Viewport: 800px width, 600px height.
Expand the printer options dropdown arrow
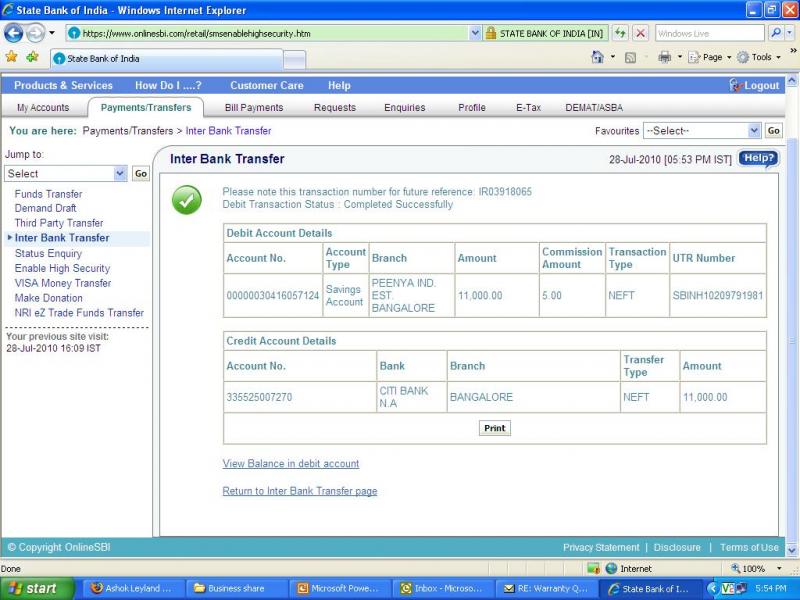pyautogui.click(x=680, y=57)
